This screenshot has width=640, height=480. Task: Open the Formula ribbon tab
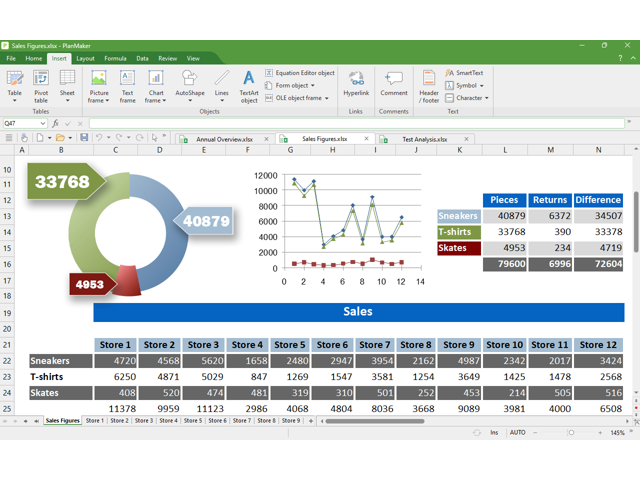point(115,59)
